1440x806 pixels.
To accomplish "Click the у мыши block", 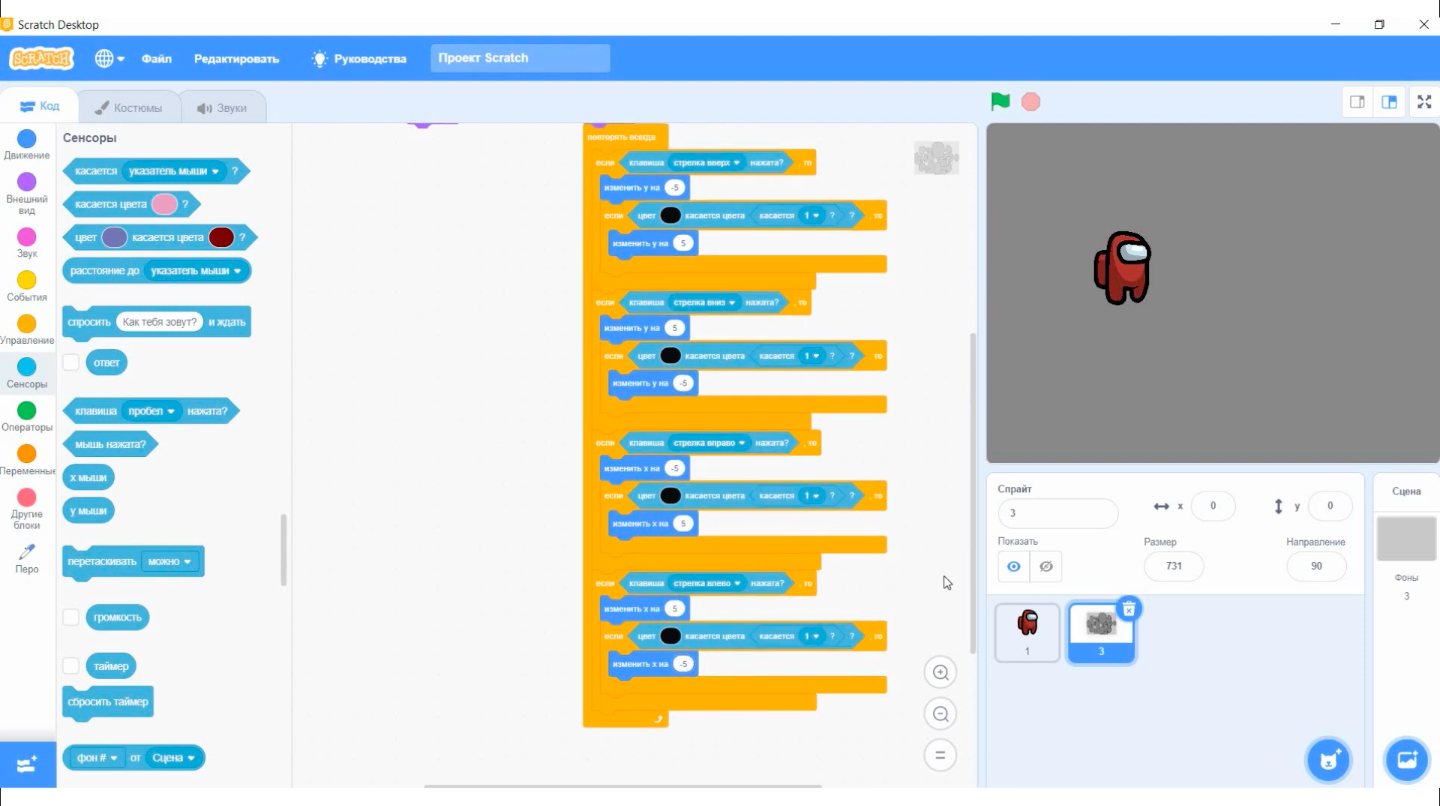I will coord(88,511).
